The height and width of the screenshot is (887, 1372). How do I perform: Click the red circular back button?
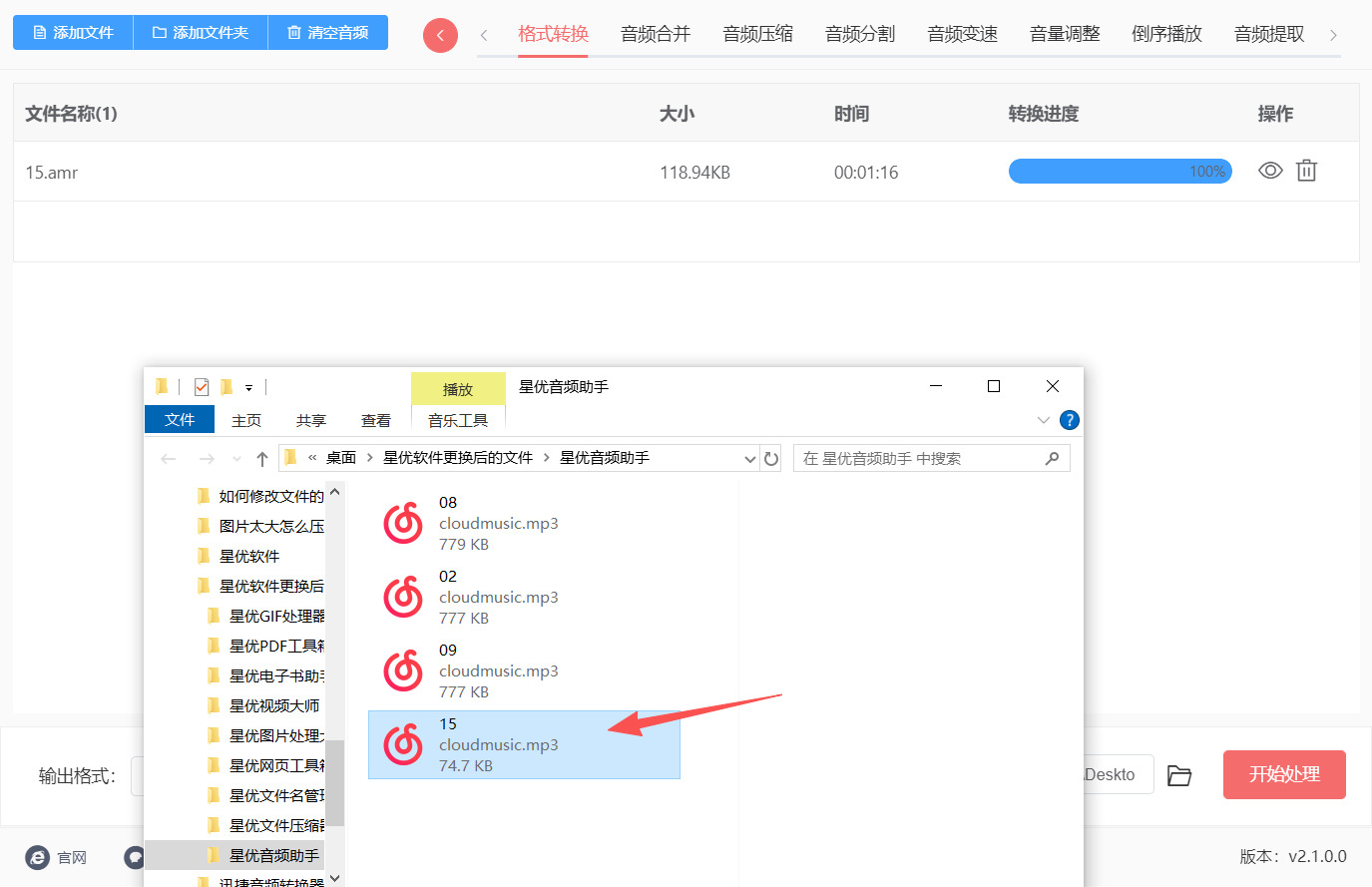pyautogui.click(x=440, y=35)
